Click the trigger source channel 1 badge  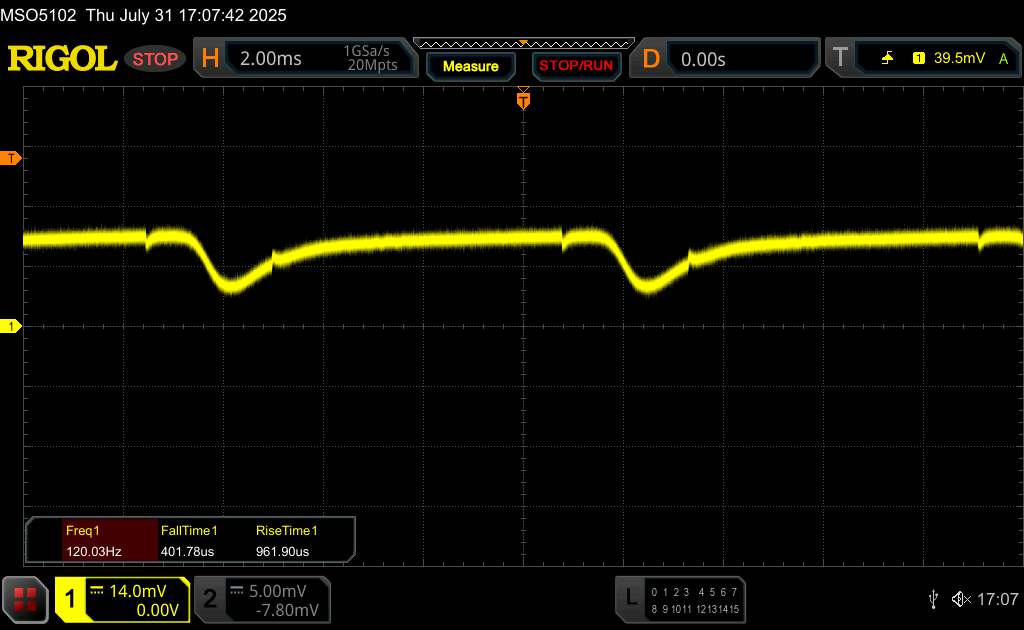point(918,59)
